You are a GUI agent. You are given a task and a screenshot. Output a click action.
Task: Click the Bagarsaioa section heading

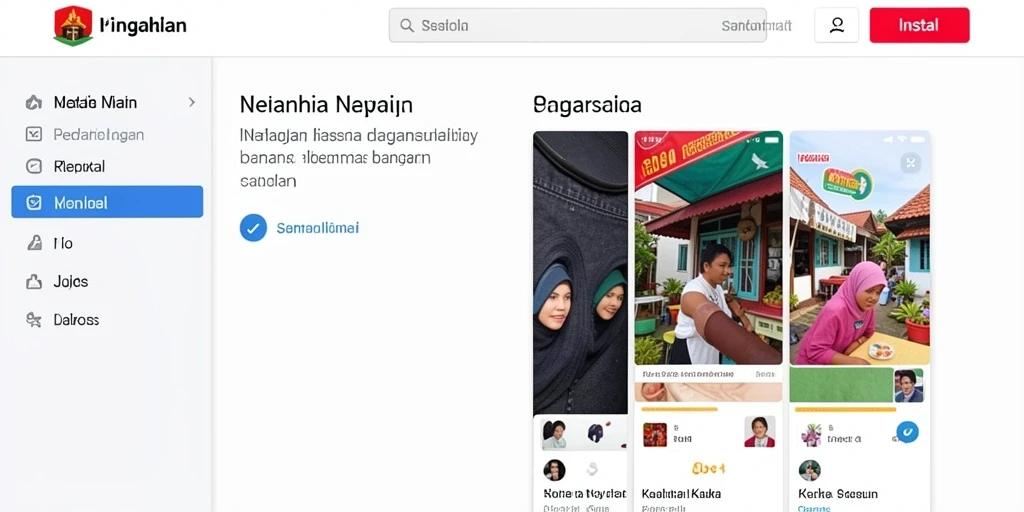(x=587, y=104)
